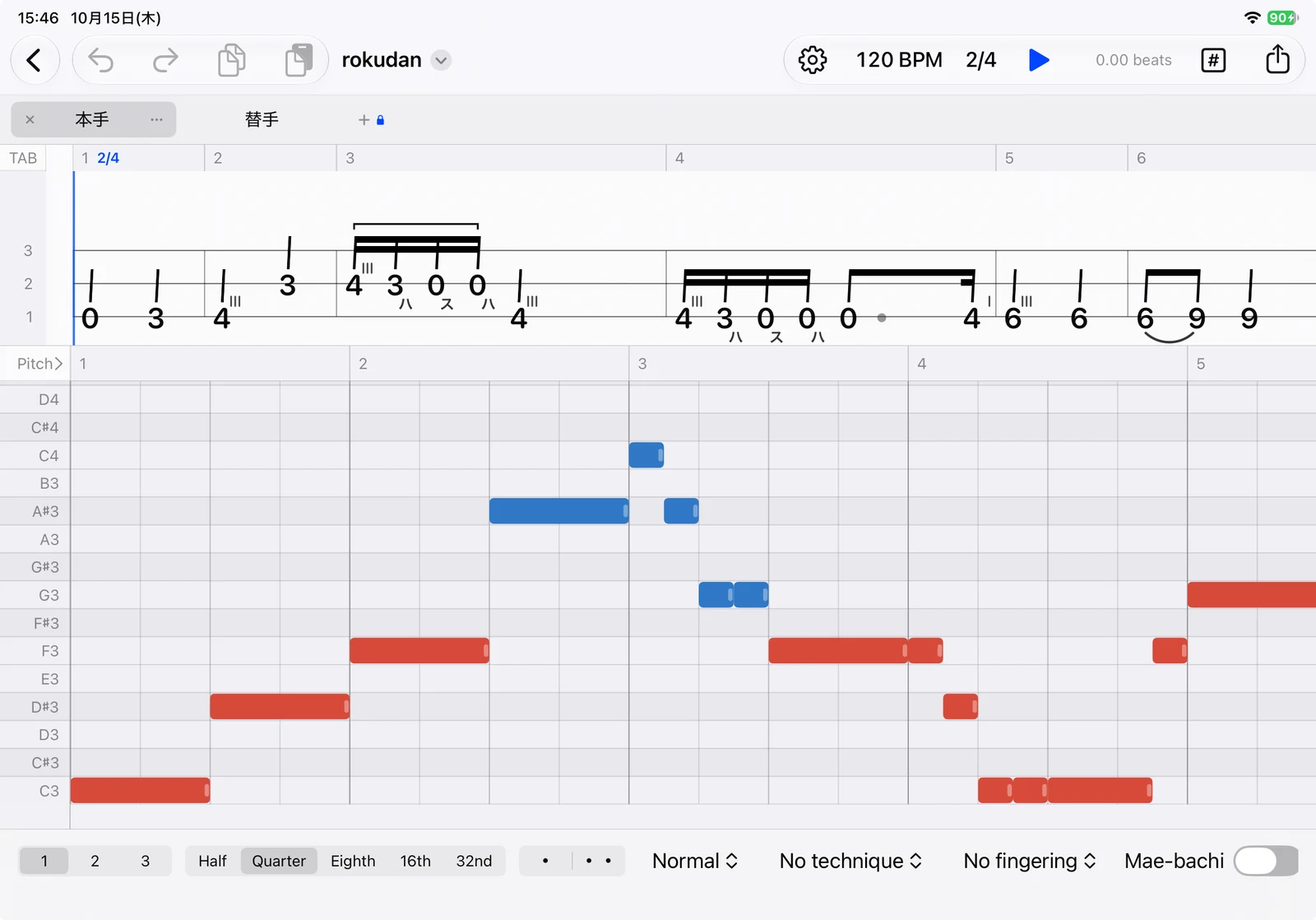Select the long blue A#3 note
Image resolution: width=1316 pixels, height=920 pixels.
(x=559, y=511)
